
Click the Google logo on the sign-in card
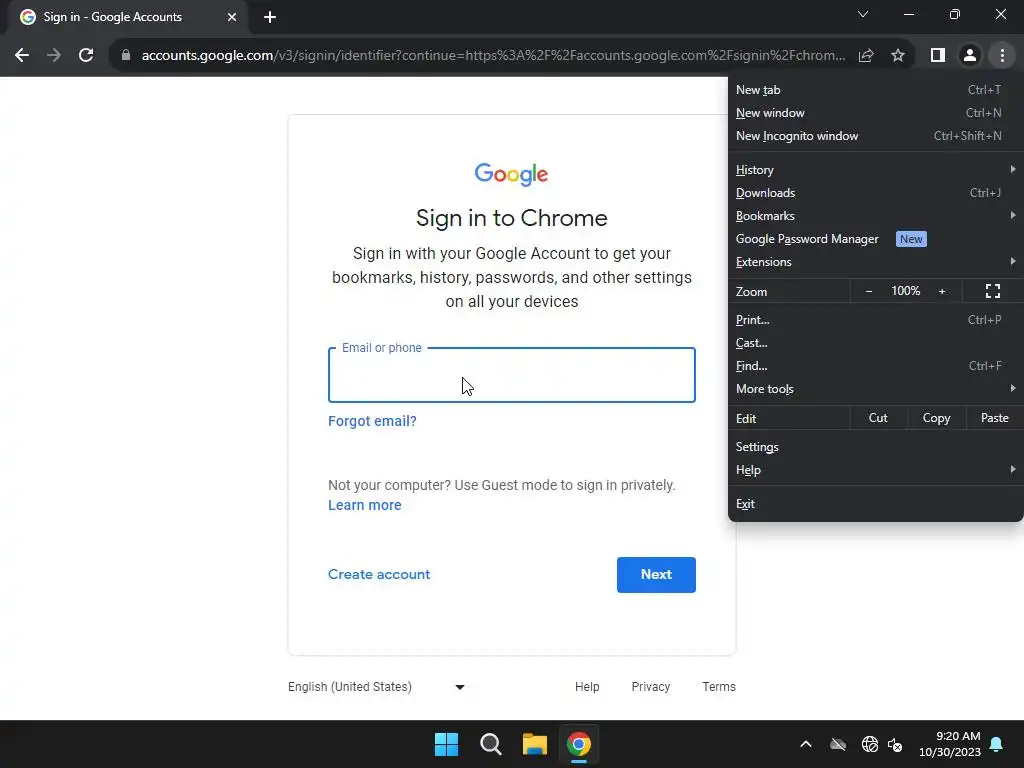tap(511, 174)
